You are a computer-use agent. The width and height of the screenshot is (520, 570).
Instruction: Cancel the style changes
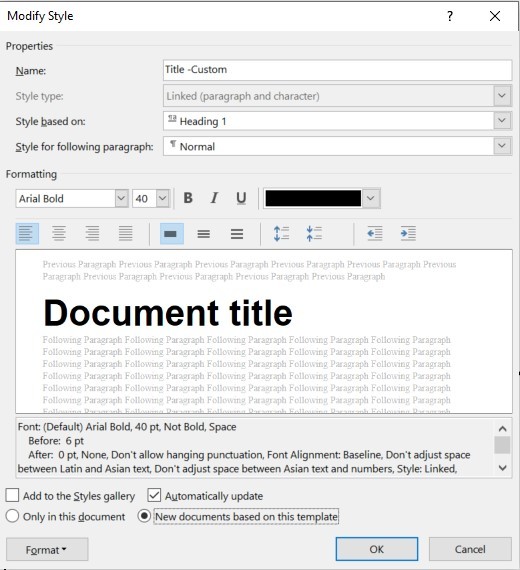[470, 549]
